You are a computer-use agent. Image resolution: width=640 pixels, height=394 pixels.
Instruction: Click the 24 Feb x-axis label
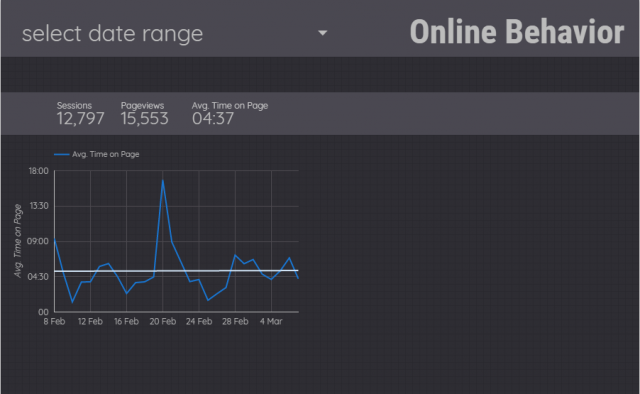click(x=199, y=321)
